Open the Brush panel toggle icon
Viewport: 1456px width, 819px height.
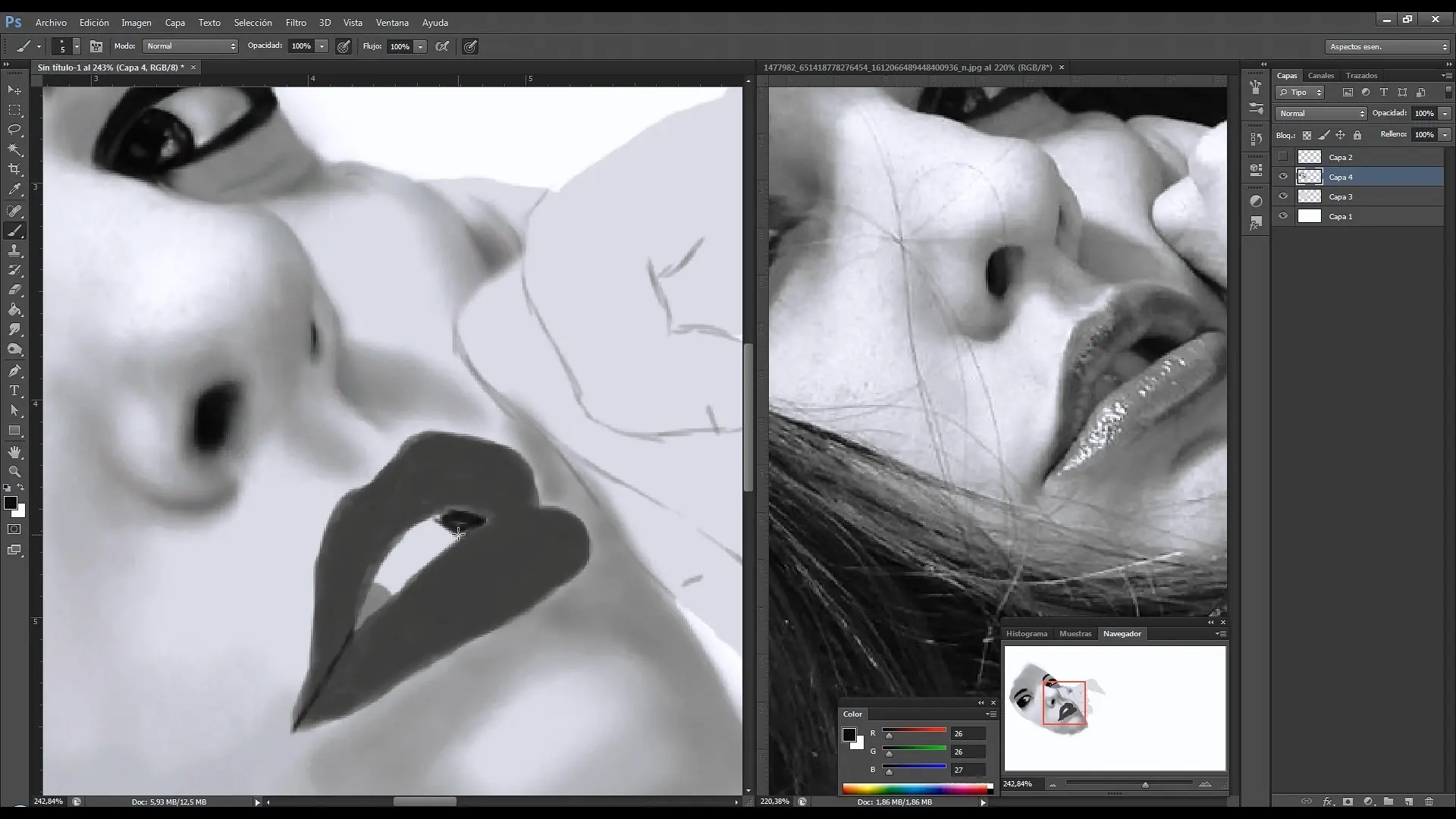point(96,46)
